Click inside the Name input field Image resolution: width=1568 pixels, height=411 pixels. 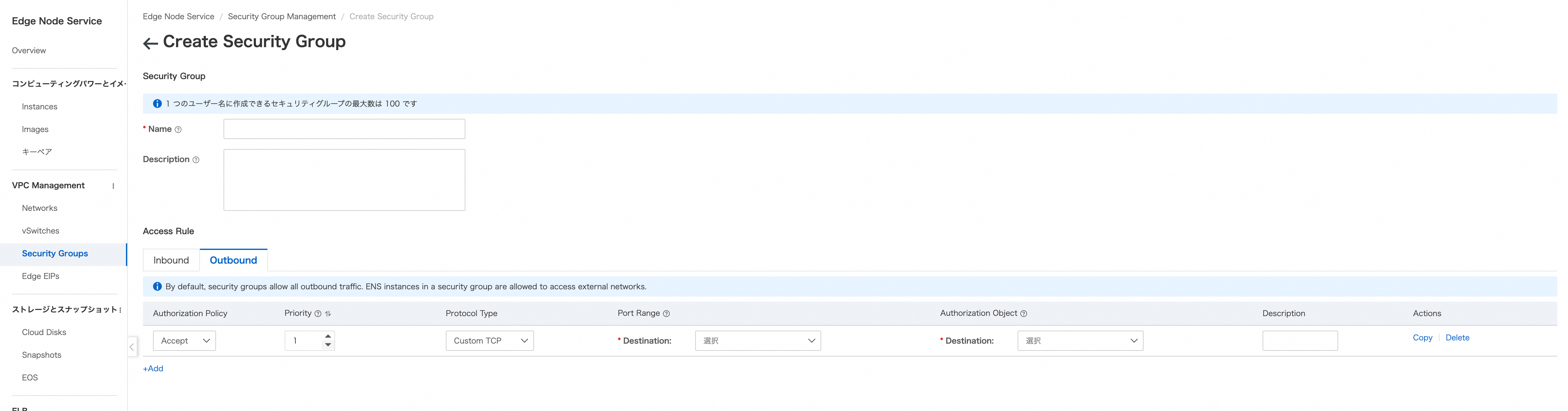(x=344, y=129)
